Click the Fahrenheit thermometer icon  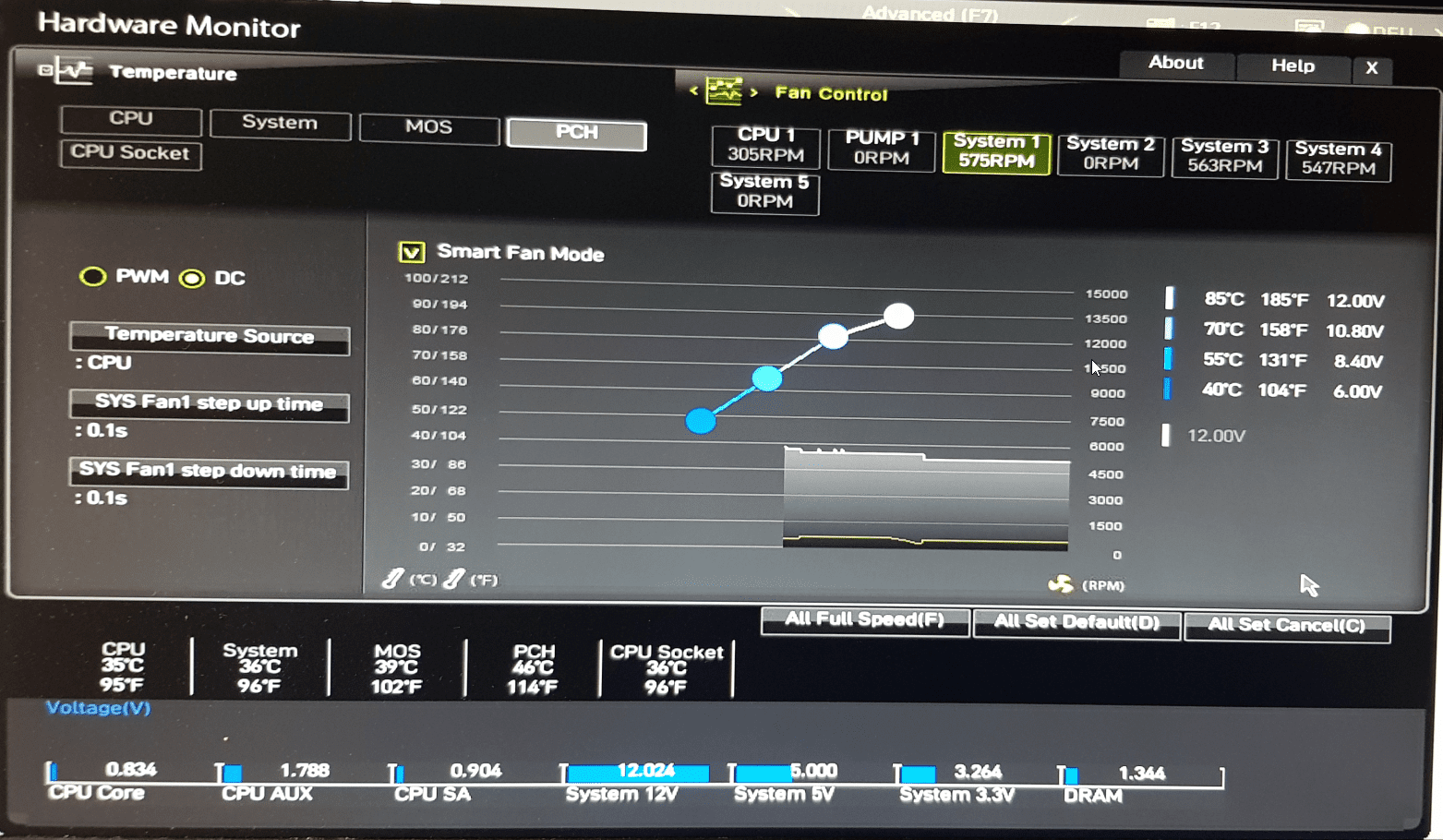(x=453, y=579)
